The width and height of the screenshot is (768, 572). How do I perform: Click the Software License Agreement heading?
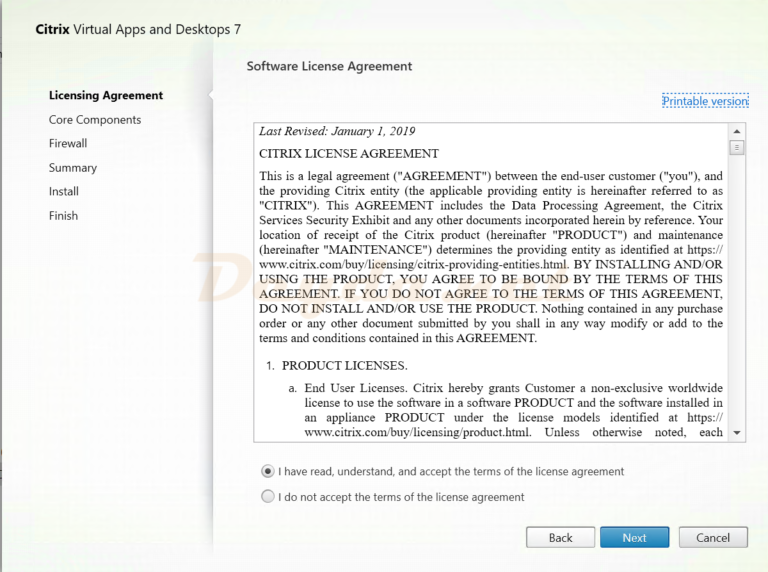329,66
